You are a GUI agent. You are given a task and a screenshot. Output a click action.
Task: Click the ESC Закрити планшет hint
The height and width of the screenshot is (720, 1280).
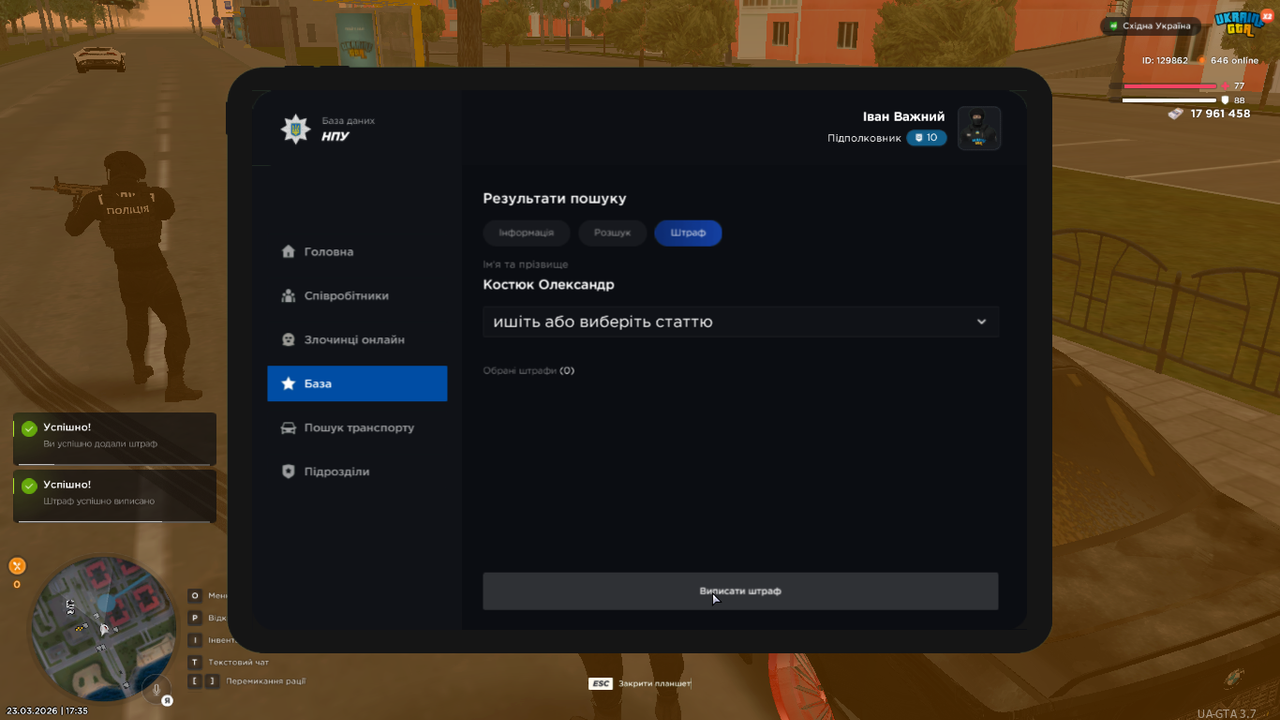[x=640, y=683]
